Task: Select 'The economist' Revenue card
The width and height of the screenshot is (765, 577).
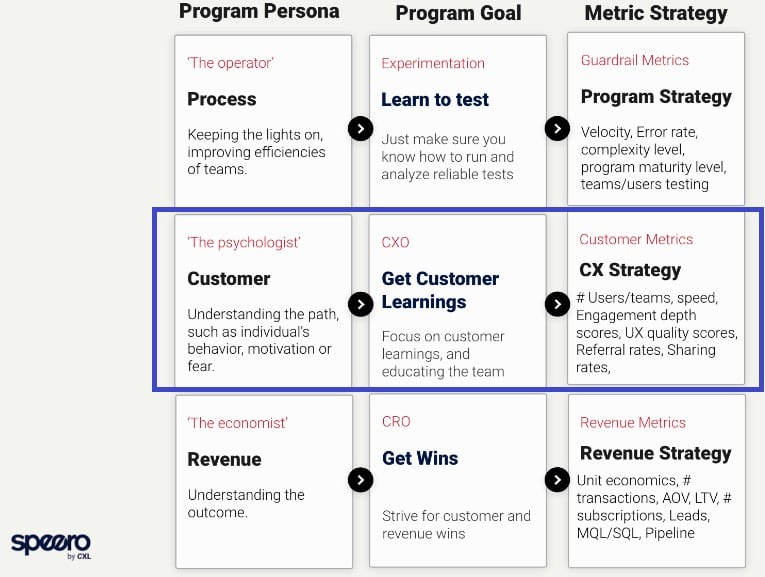Action: pyautogui.click(x=264, y=482)
